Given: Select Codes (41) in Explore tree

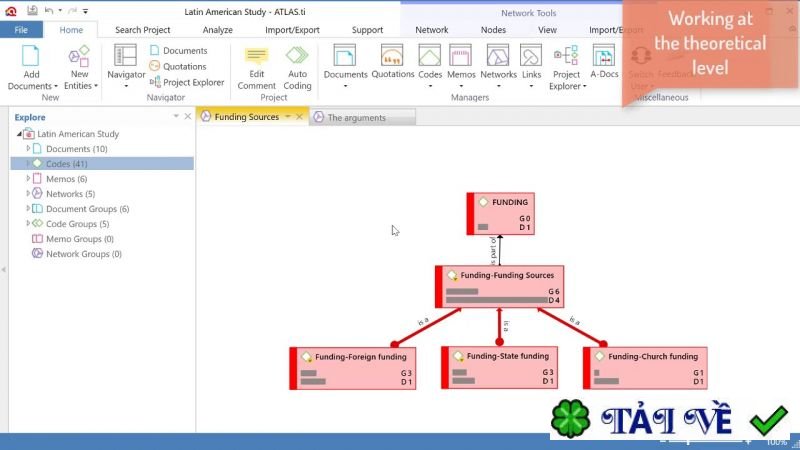Looking at the screenshot, I should (102, 163).
